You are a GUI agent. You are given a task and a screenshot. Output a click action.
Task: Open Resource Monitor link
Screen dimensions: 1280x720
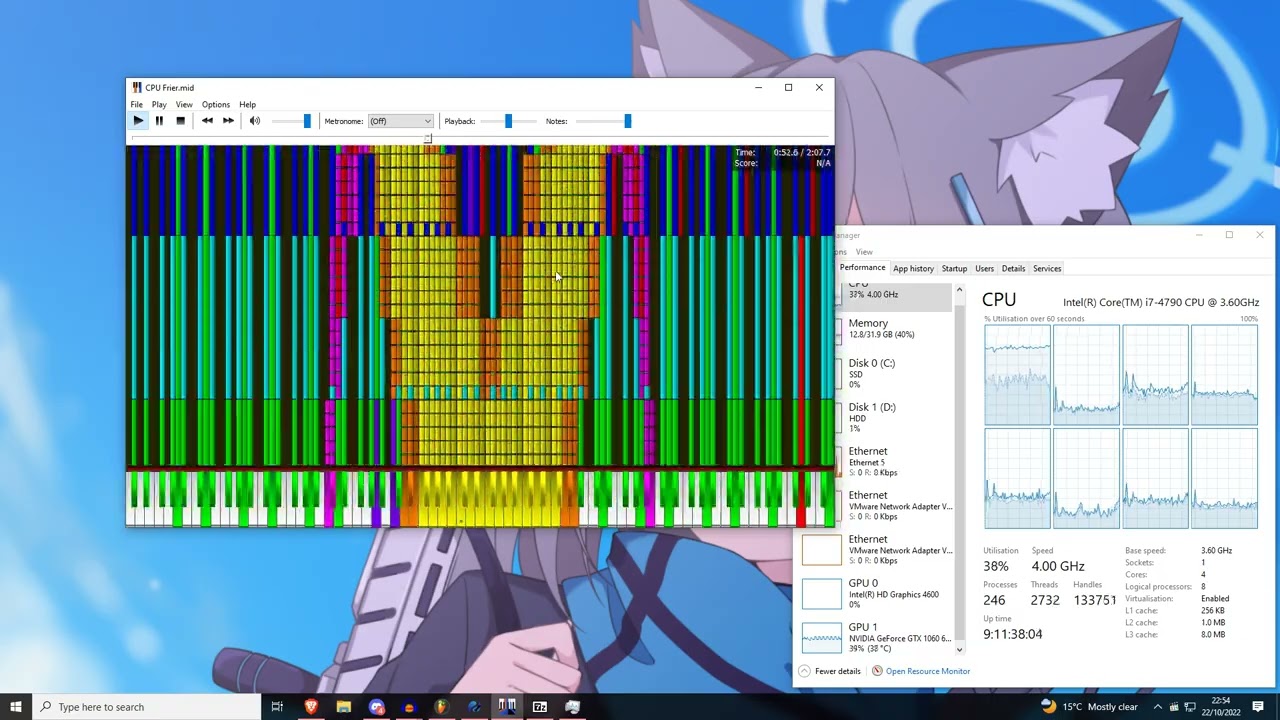(928, 671)
